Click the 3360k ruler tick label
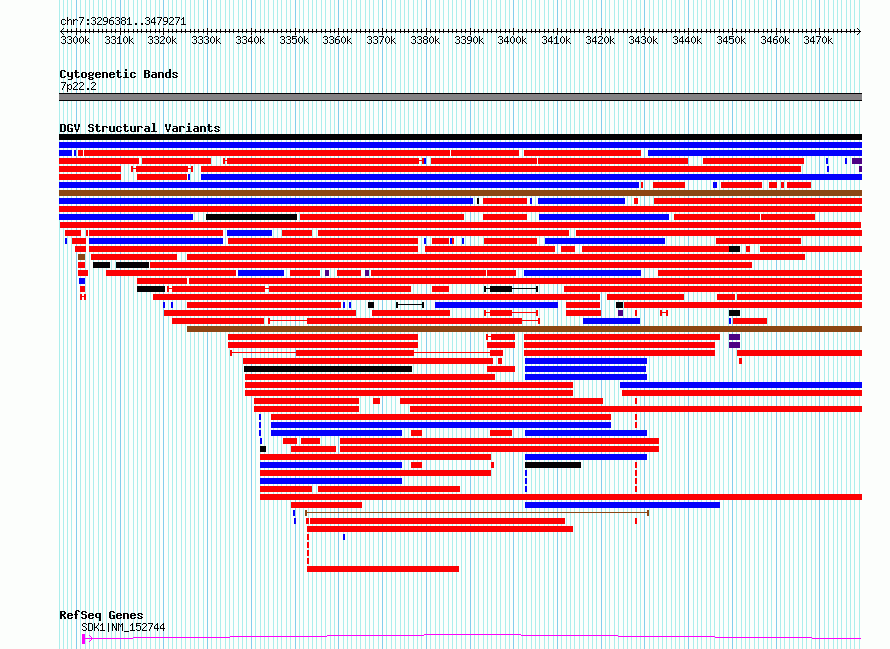Screen dimensions: 890x649 pyautogui.click(x=337, y=40)
